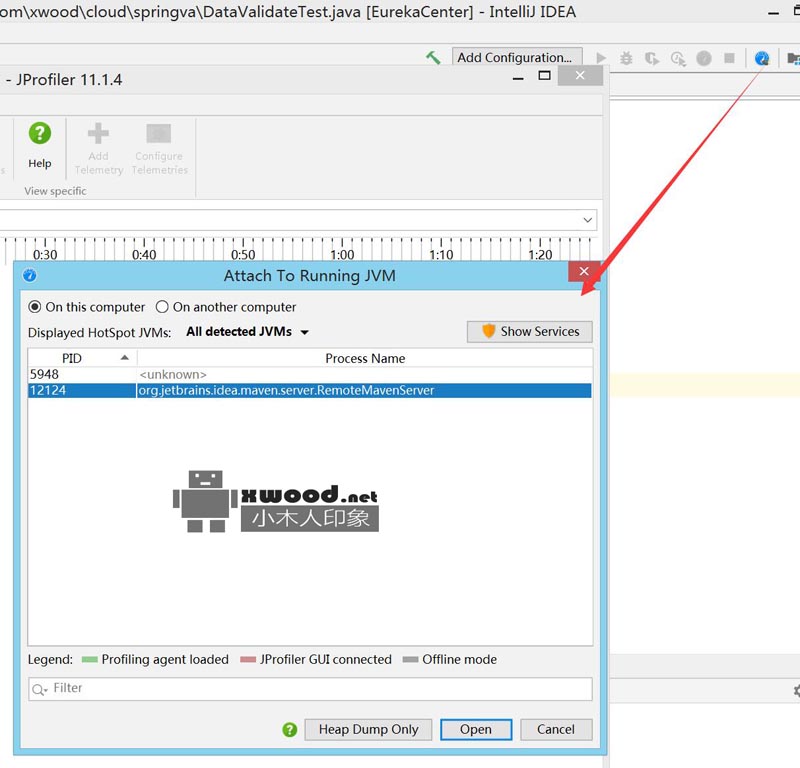Click the Run play icon in IntelliJ toolbar

pyautogui.click(x=601, y=58)
